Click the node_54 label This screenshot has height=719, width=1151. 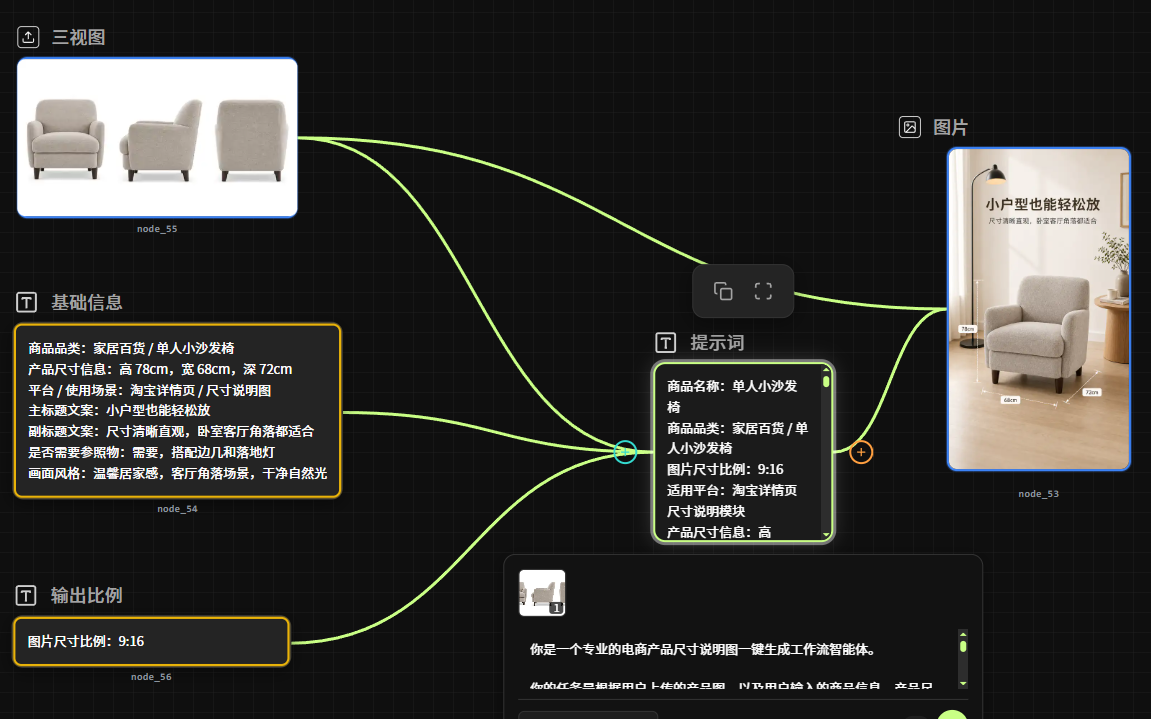point(178,508)
